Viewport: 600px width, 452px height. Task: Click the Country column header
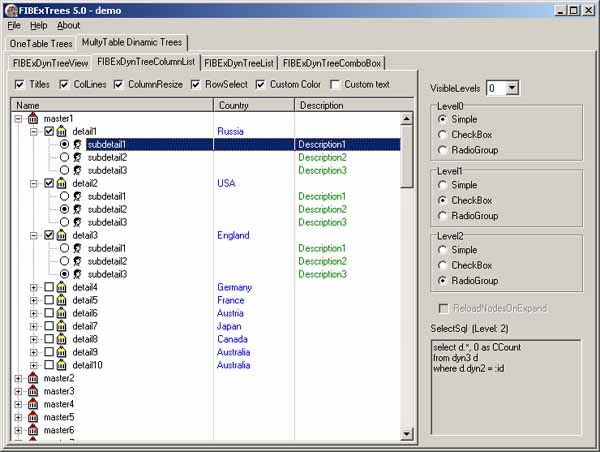254,105
